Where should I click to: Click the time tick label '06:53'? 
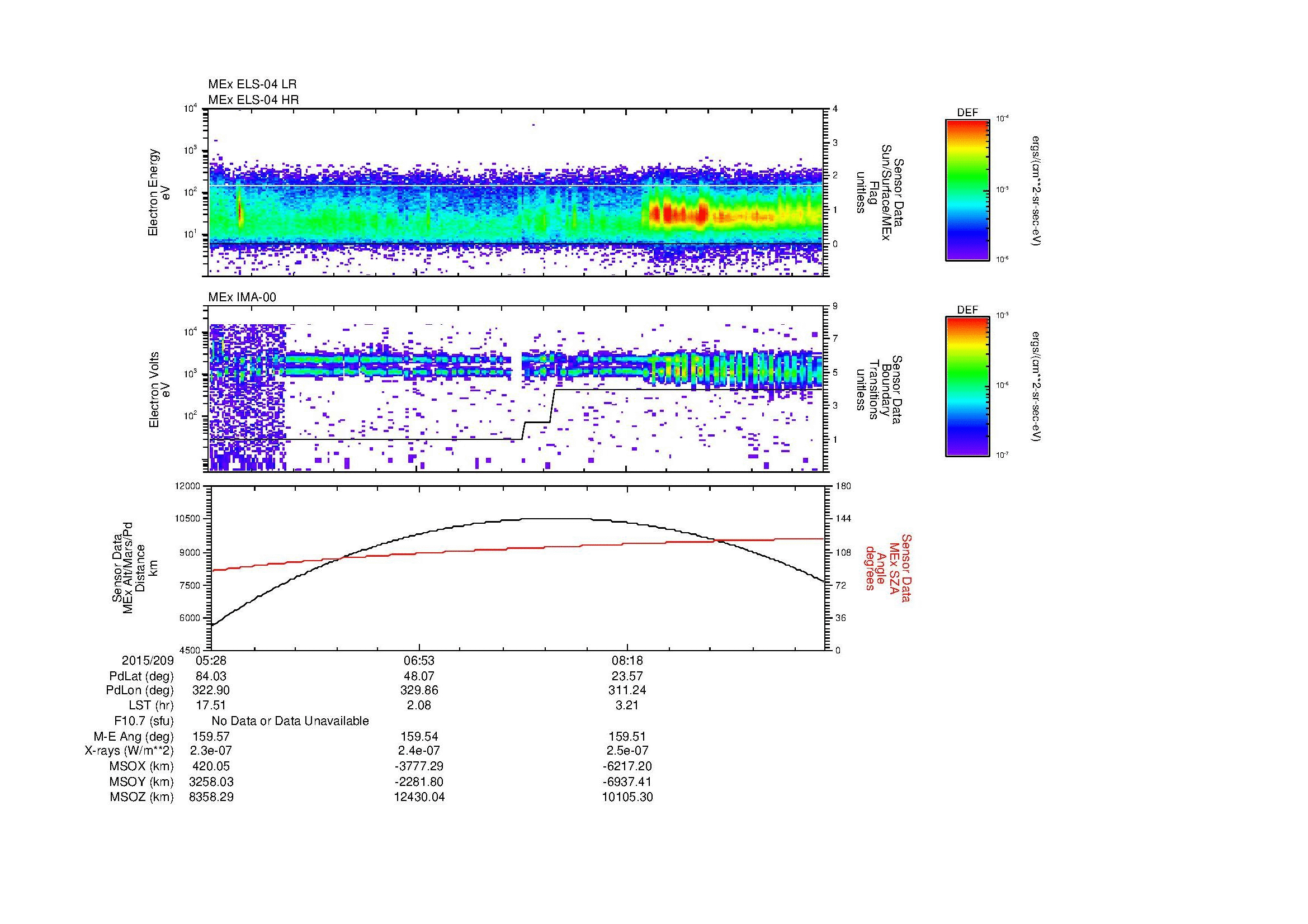tap(419, 660)
